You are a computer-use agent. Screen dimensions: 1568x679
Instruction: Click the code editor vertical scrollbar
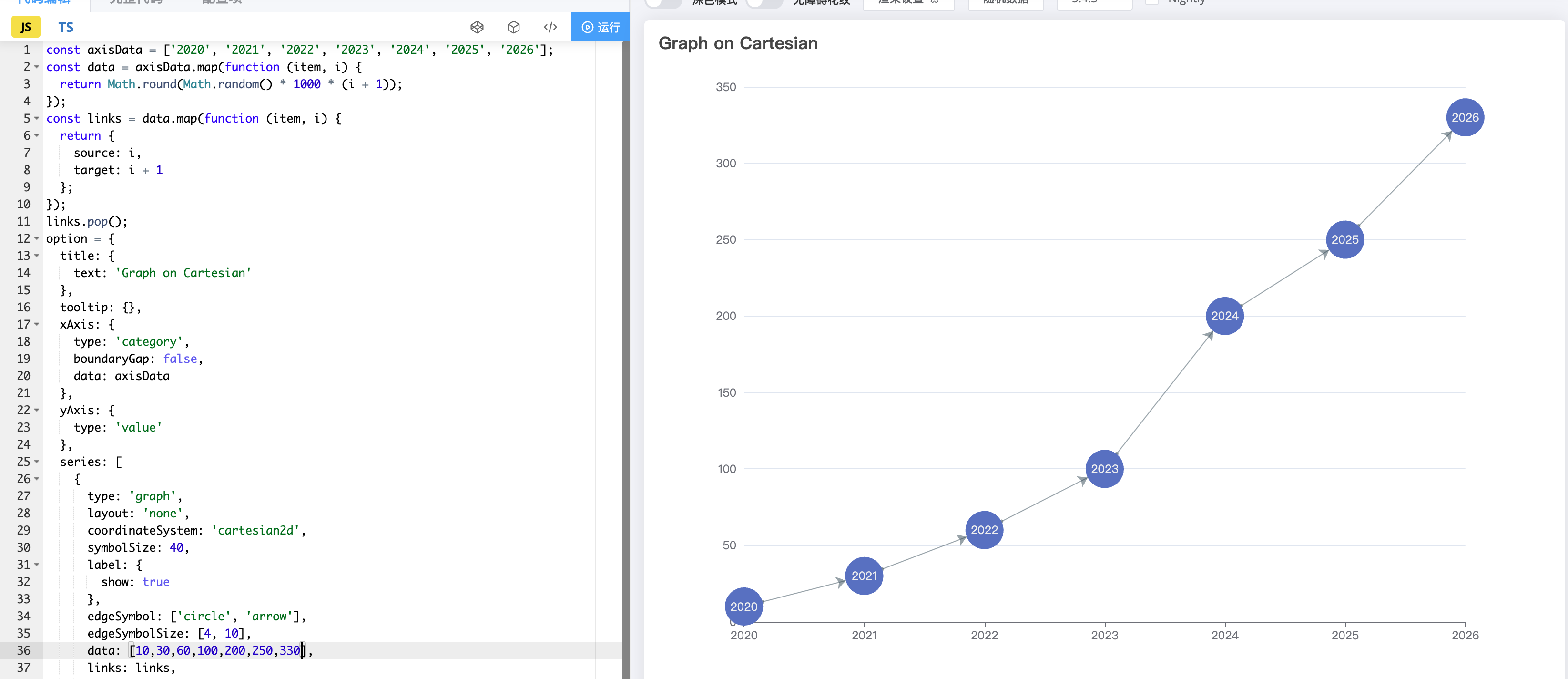click(626, 360)
